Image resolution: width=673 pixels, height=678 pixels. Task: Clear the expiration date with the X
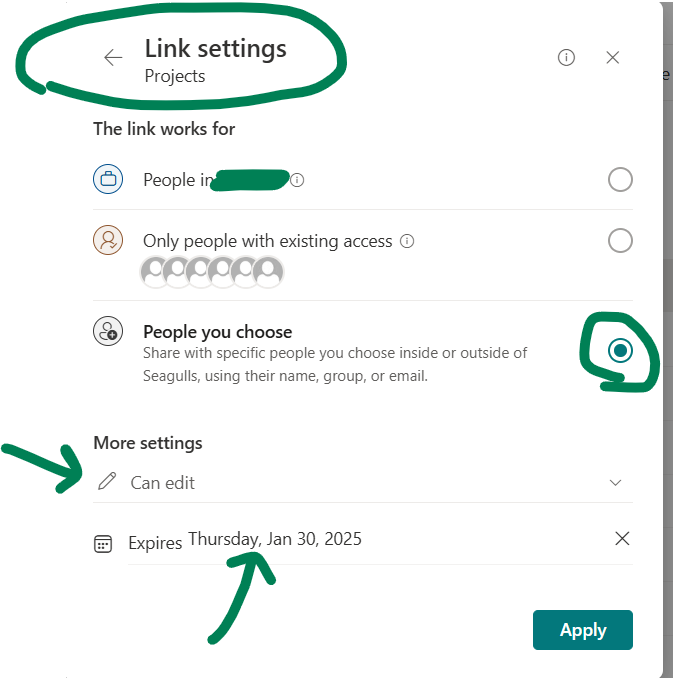coord(622,539)
